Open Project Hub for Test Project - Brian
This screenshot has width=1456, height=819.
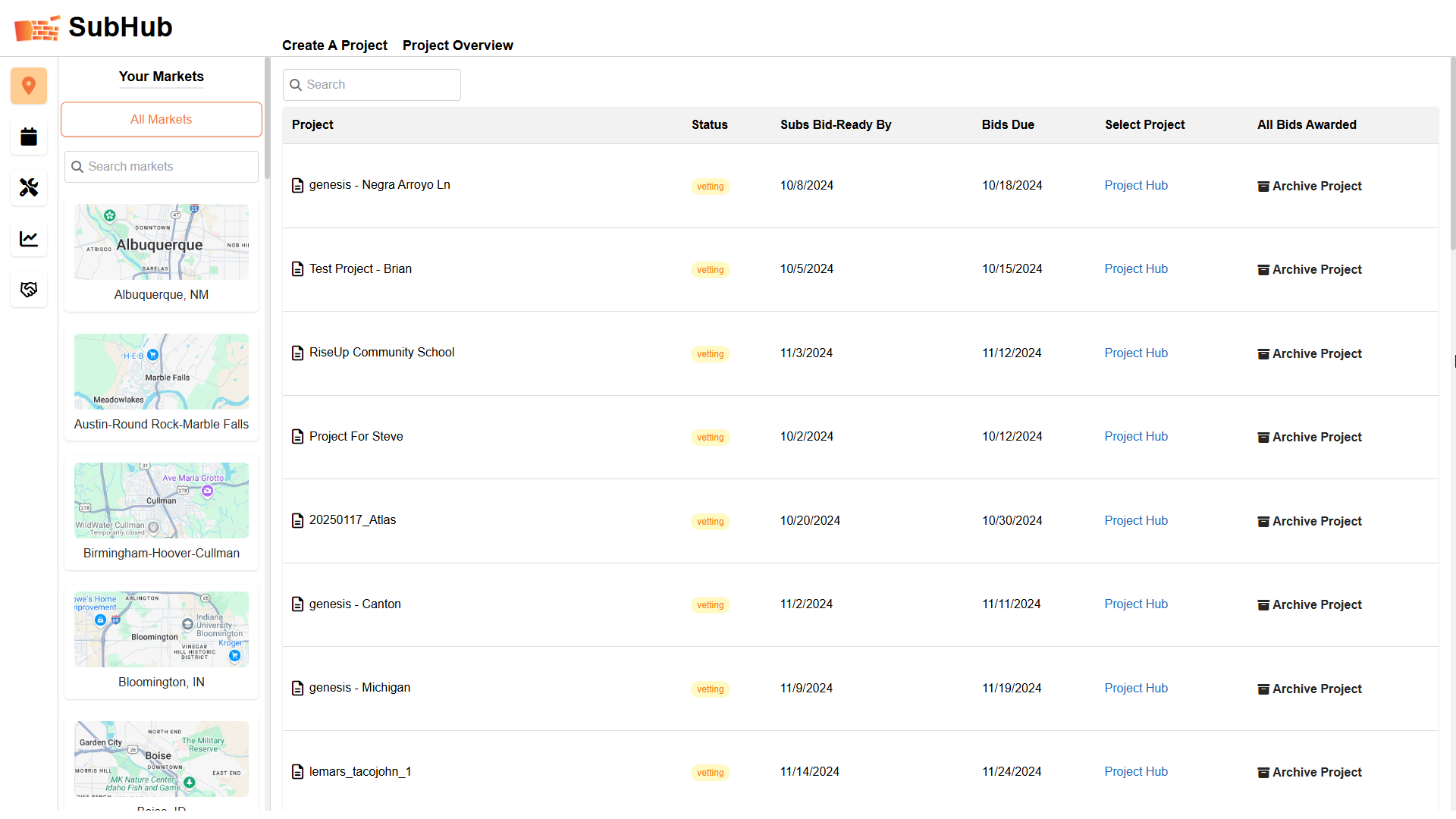click(1136, 269)
